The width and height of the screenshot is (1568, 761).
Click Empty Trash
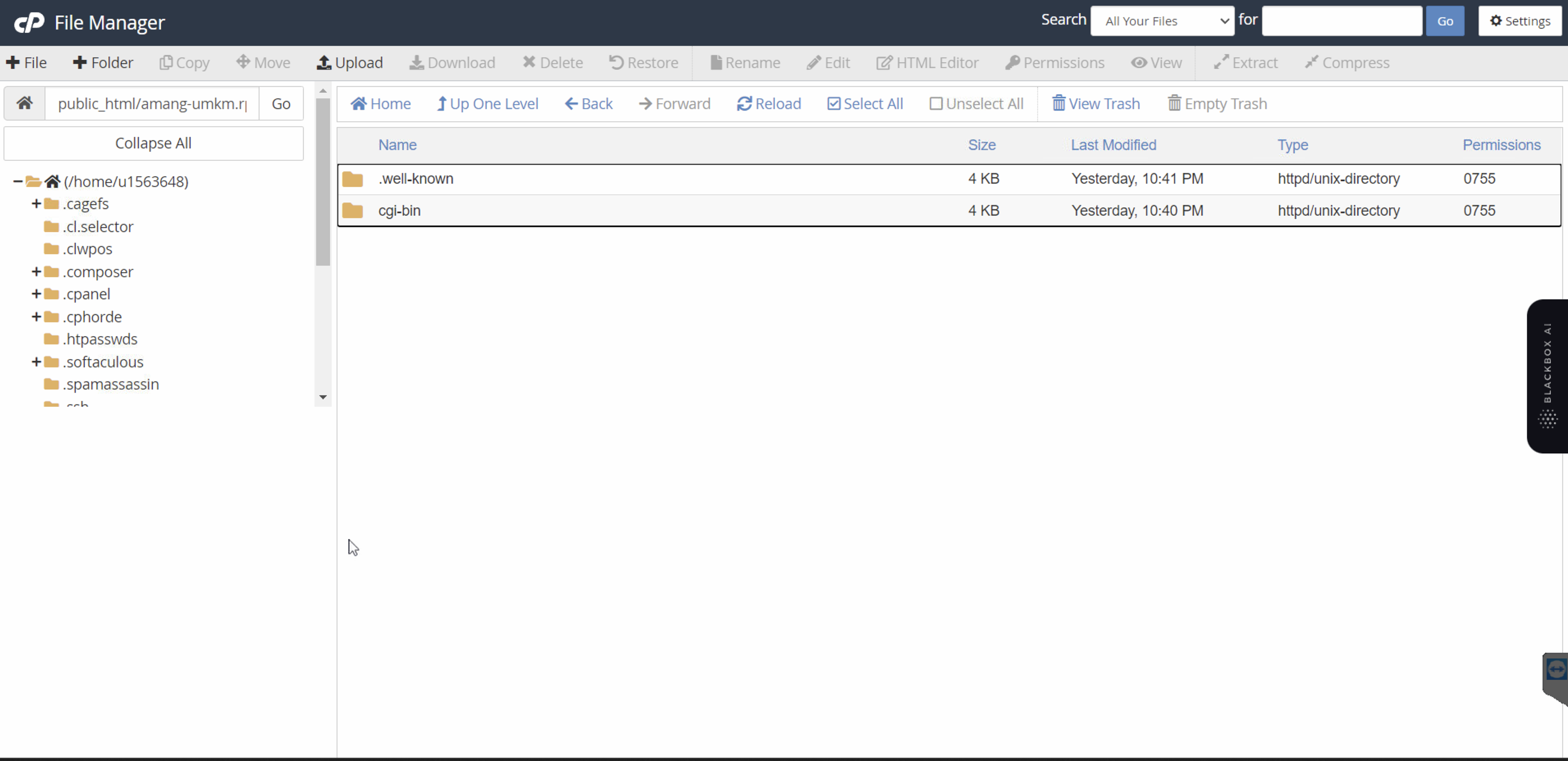1217,103
